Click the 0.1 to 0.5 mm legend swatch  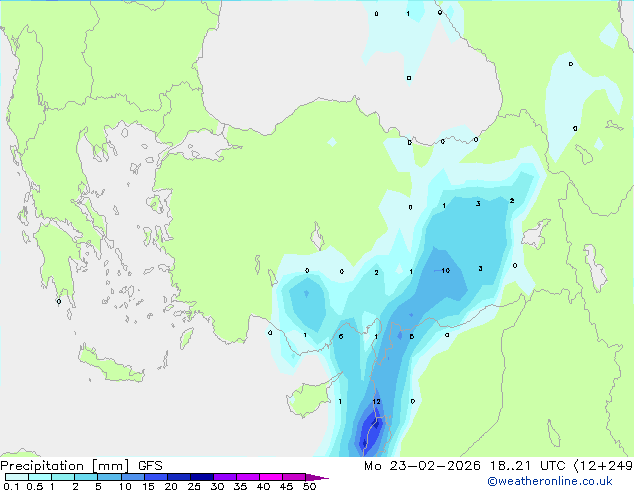[x=17, y=477]
